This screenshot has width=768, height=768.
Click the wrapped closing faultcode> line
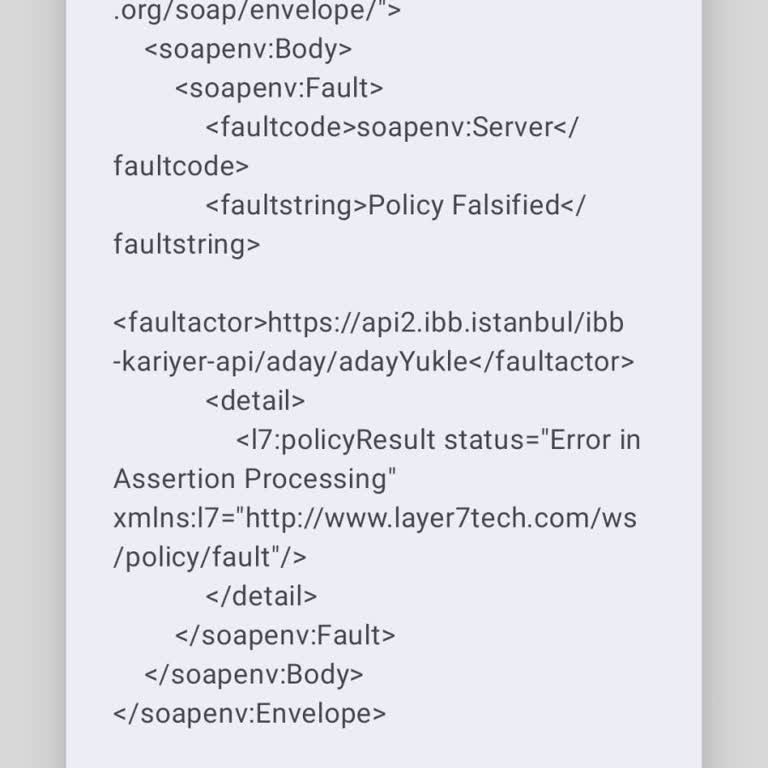[x=181, y=166]
